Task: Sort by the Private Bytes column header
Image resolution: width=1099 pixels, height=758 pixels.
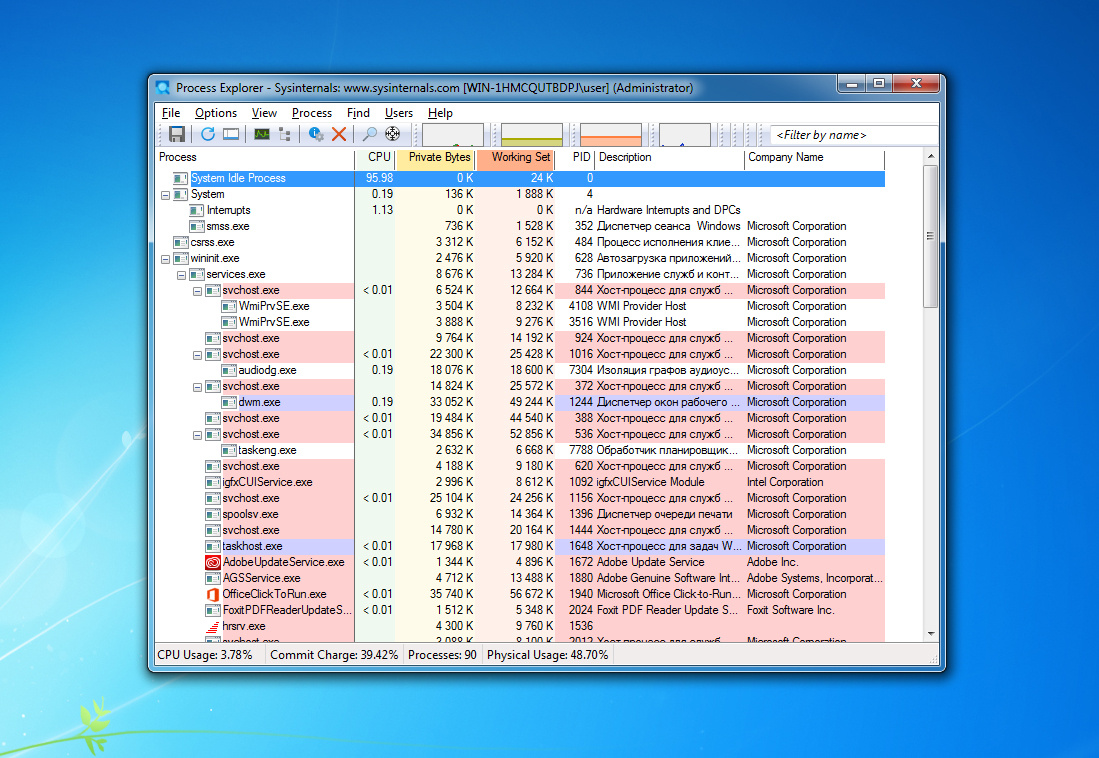Action: tap(436, 158)
